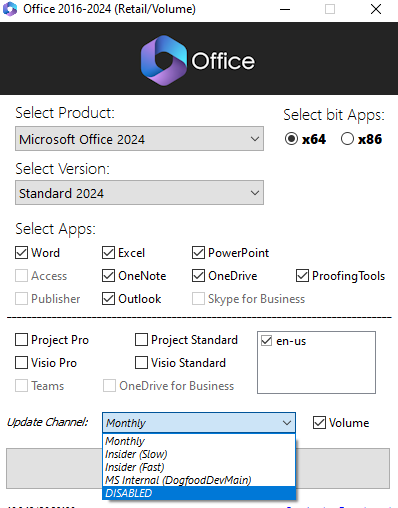Toggle the ProofingTools checkbox
The height and width of the screenshot is (508, 398).
302,276
